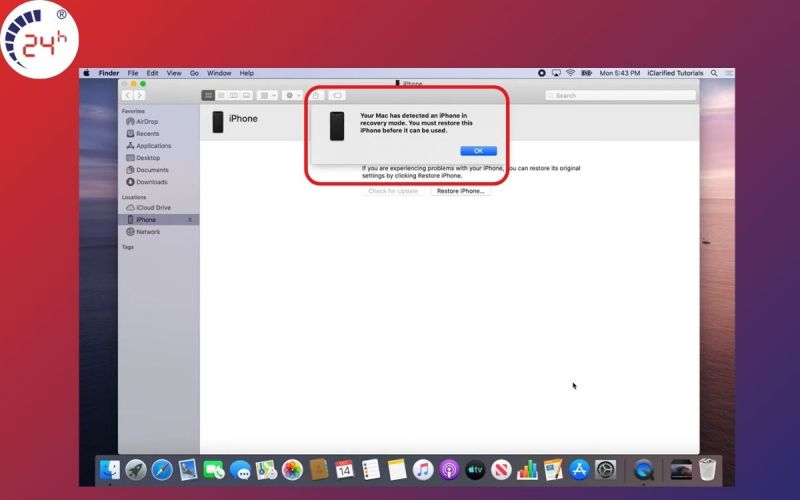
Task: Open Maps from the Dock
Action: point(266,469)
